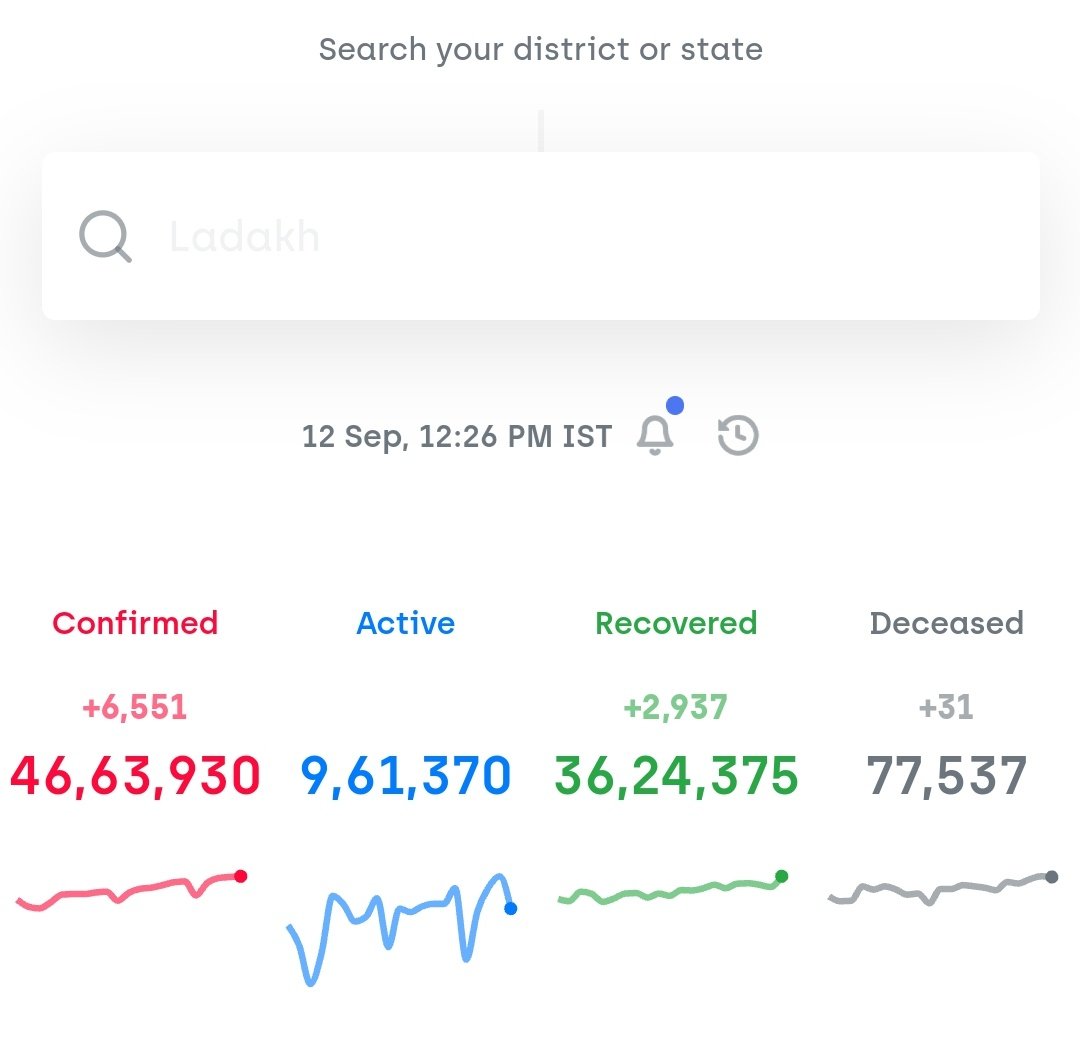The width and height of the screenshot is (1080, 1055).
Task: Select the Confirmed statistics tab
Action: pyautogui.click(x=135, y=623)
